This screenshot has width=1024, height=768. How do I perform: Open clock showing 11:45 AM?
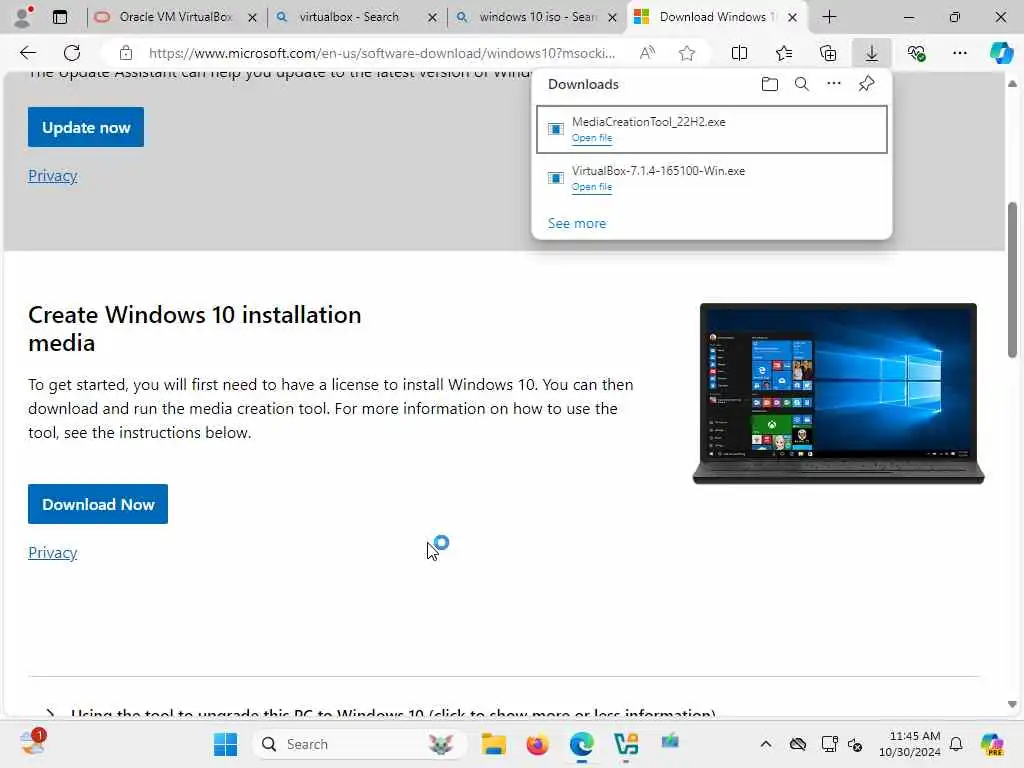coord(909,744)
